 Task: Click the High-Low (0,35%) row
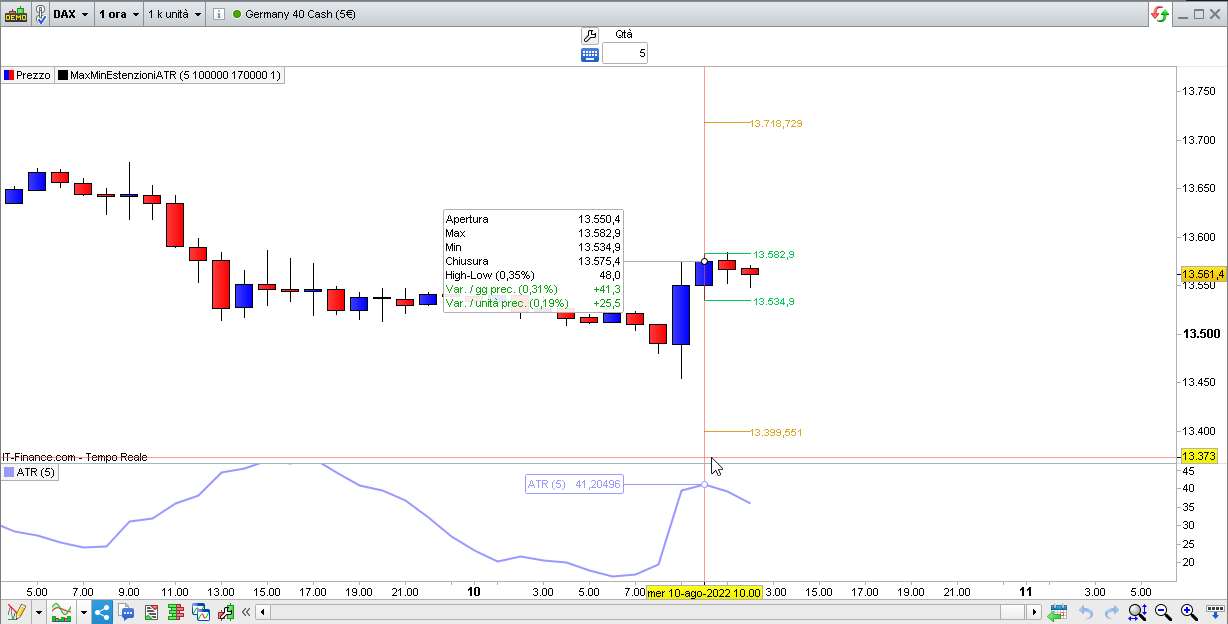pos(534,275)
